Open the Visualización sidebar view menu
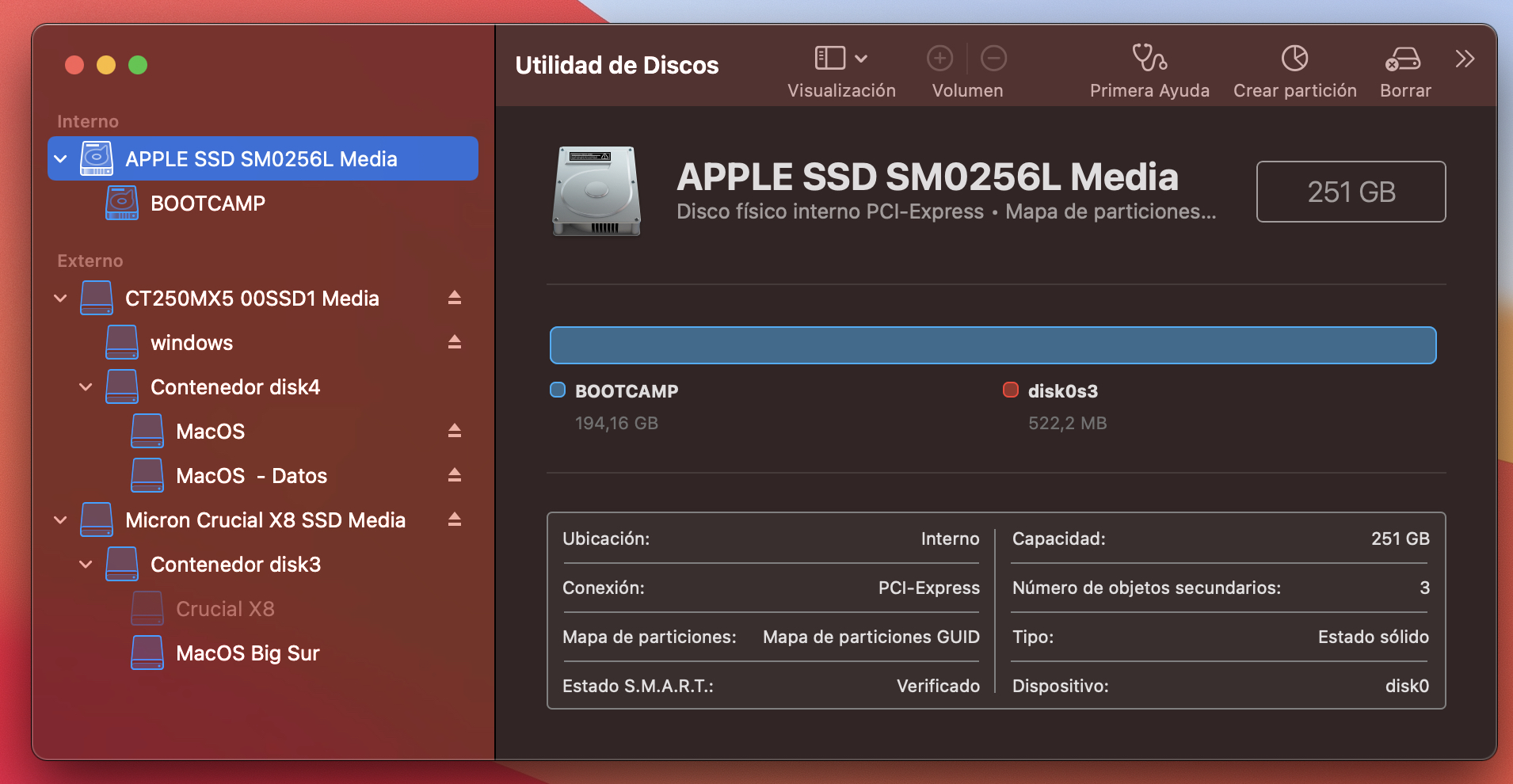Screen dimensions: 1513x784 click(x=840, y=58)
